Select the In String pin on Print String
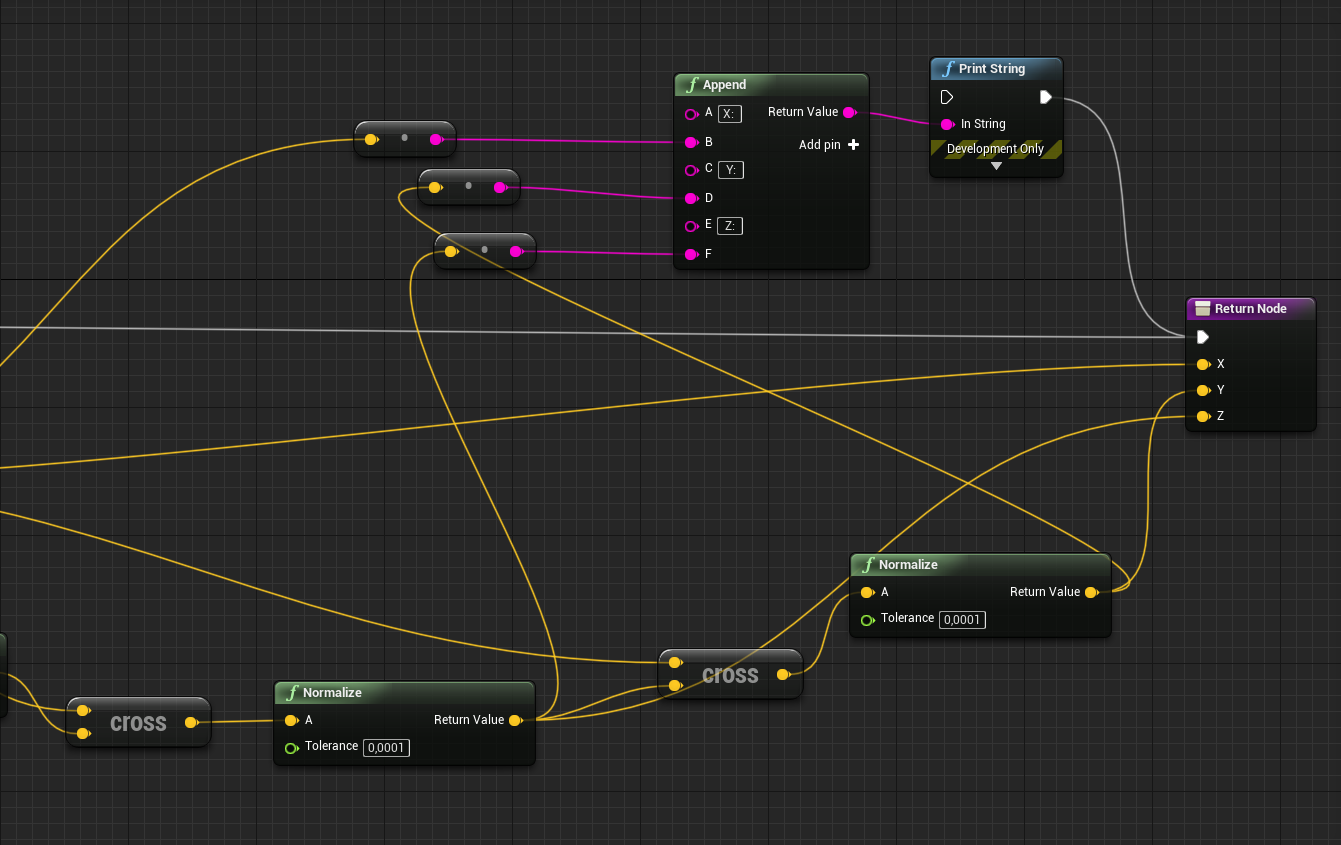The image size is (1341, 845). (947, 124)
